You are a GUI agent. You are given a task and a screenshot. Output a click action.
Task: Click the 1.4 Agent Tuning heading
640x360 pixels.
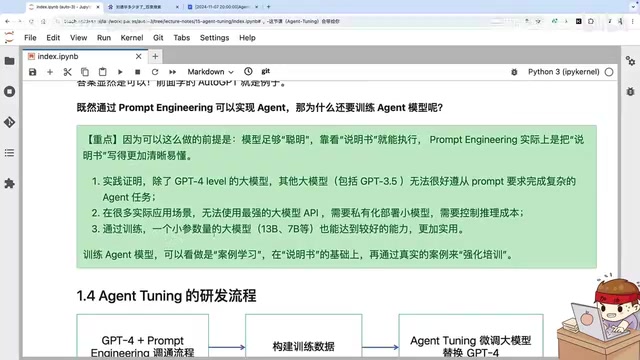click(x=167, y=296)
